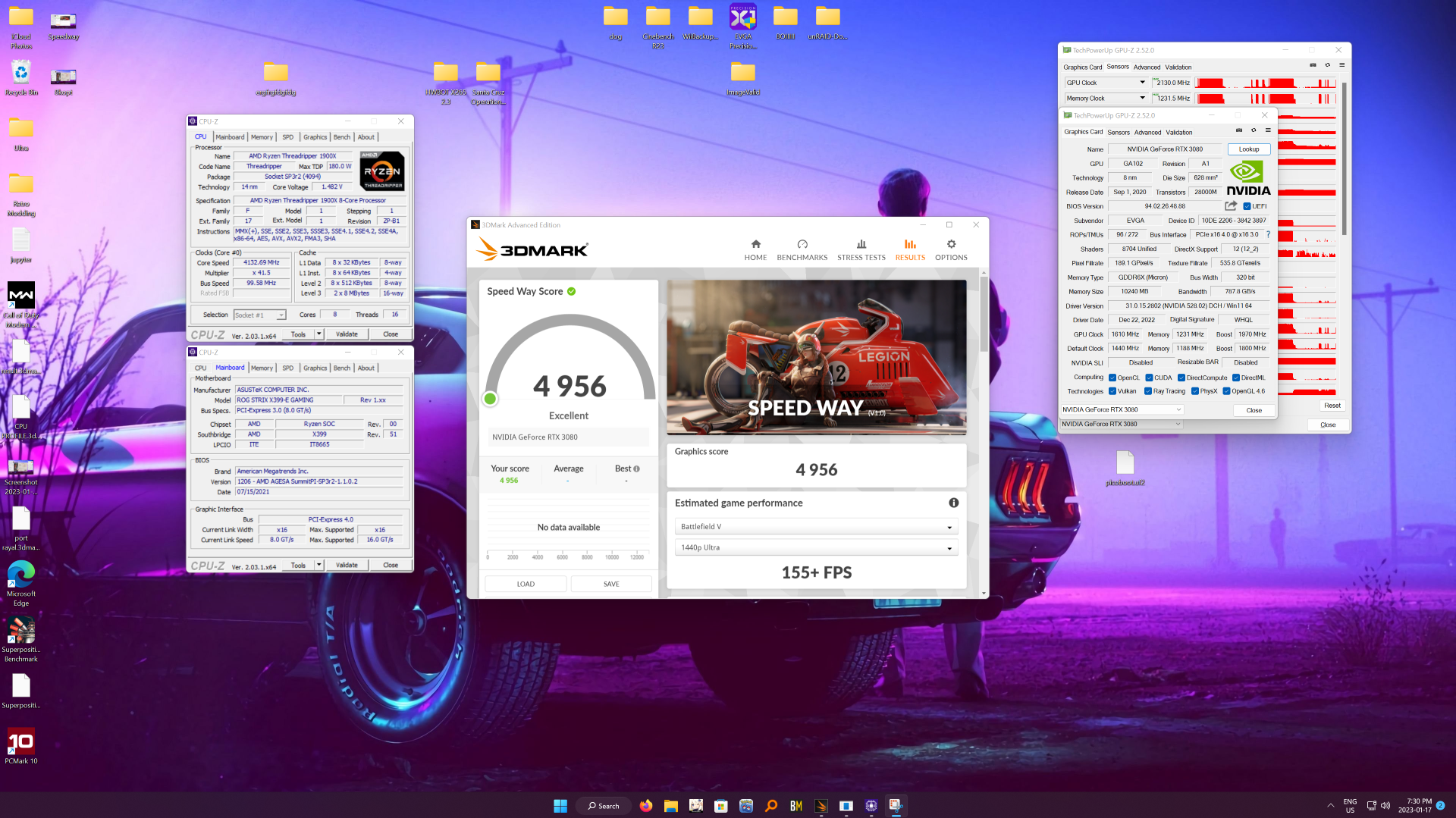Go to STRESS TESTS in 3DMark

[x=861, y=250]
